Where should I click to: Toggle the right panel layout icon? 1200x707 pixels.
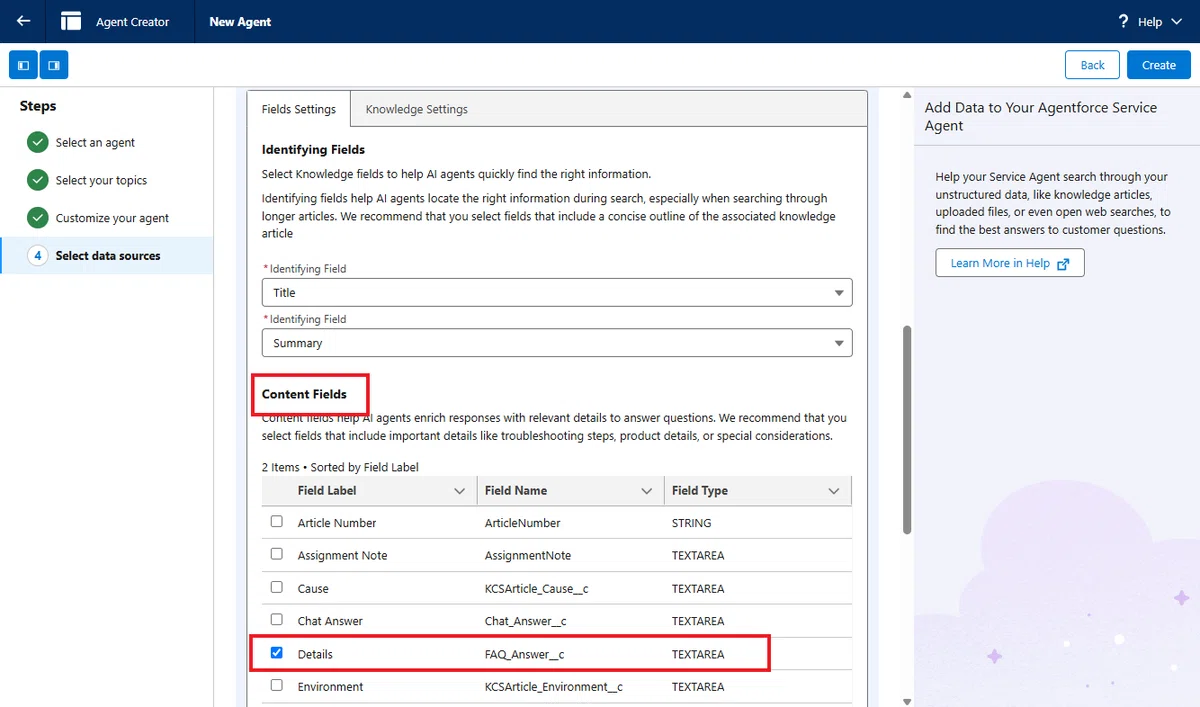(54, 65)
